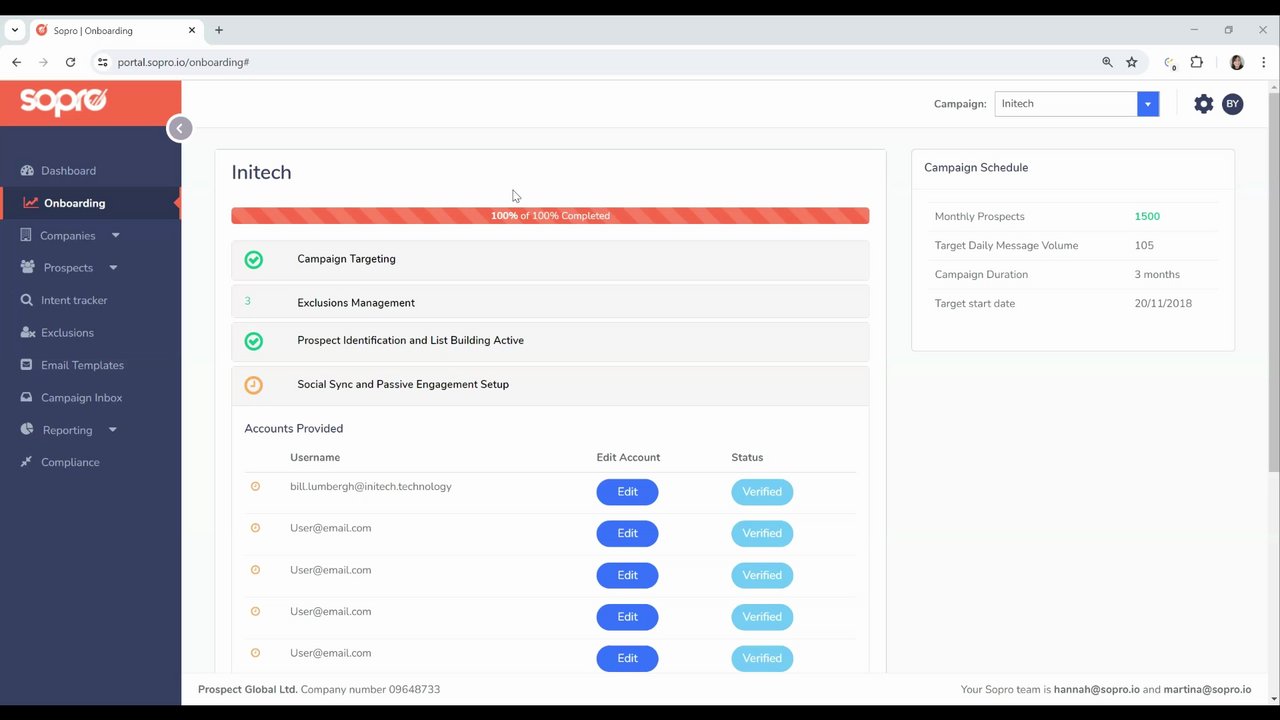
Task: Click the clock icon beside bill.lumbergh@initech.technology
Action: coord(255,487)
